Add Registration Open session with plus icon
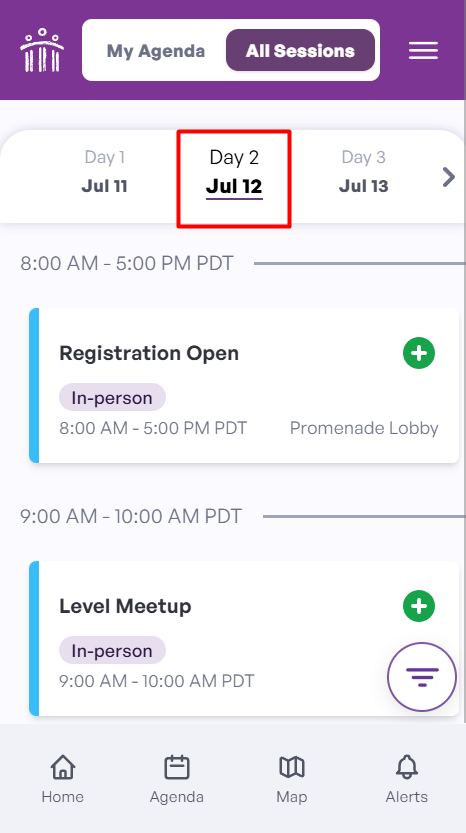 click(x=419, y=353)
